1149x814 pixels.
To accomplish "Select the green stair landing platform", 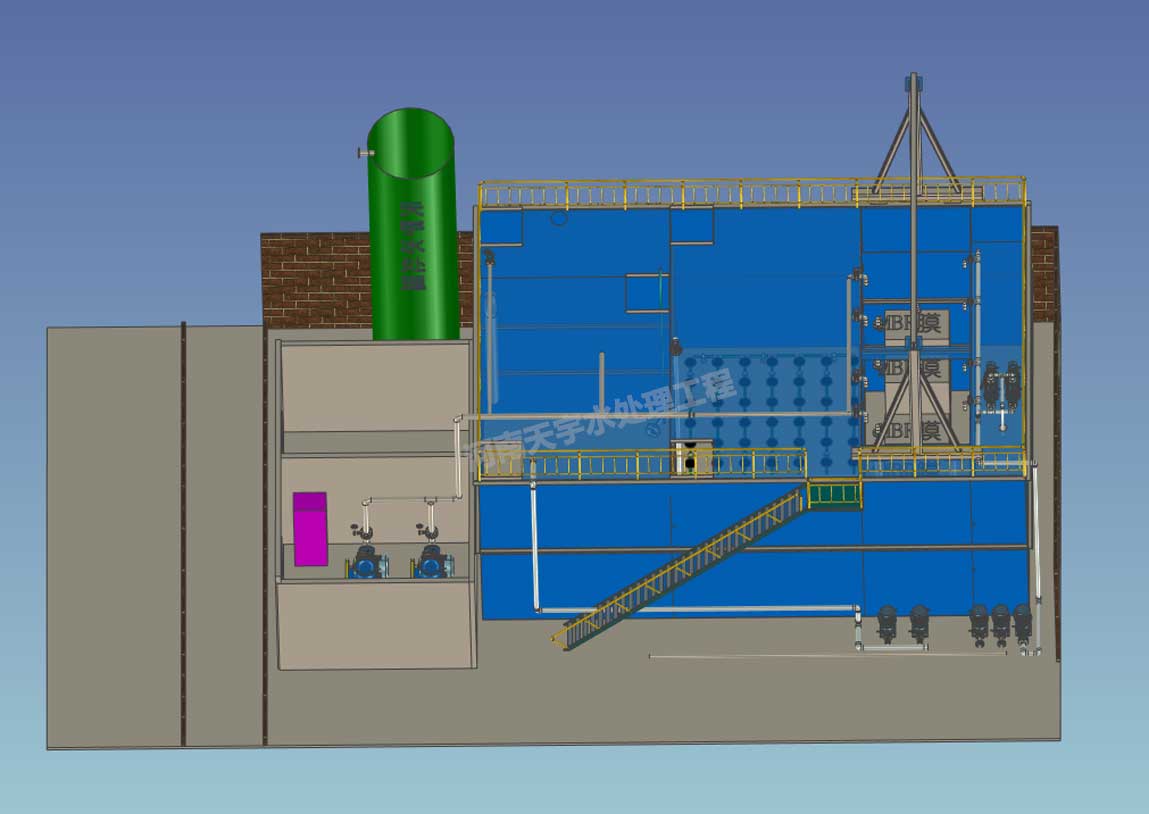I will tap(834, 495).
